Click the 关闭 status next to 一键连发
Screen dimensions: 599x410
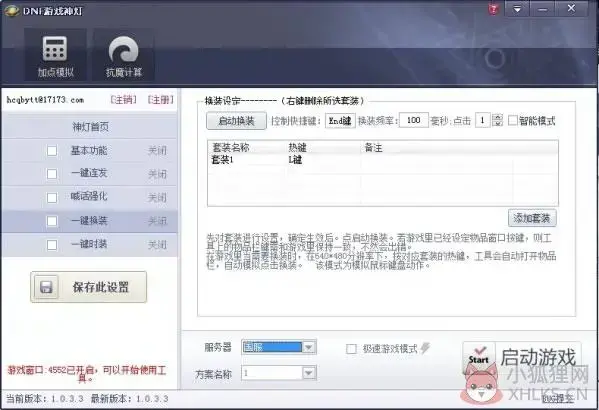pos(157,174)
